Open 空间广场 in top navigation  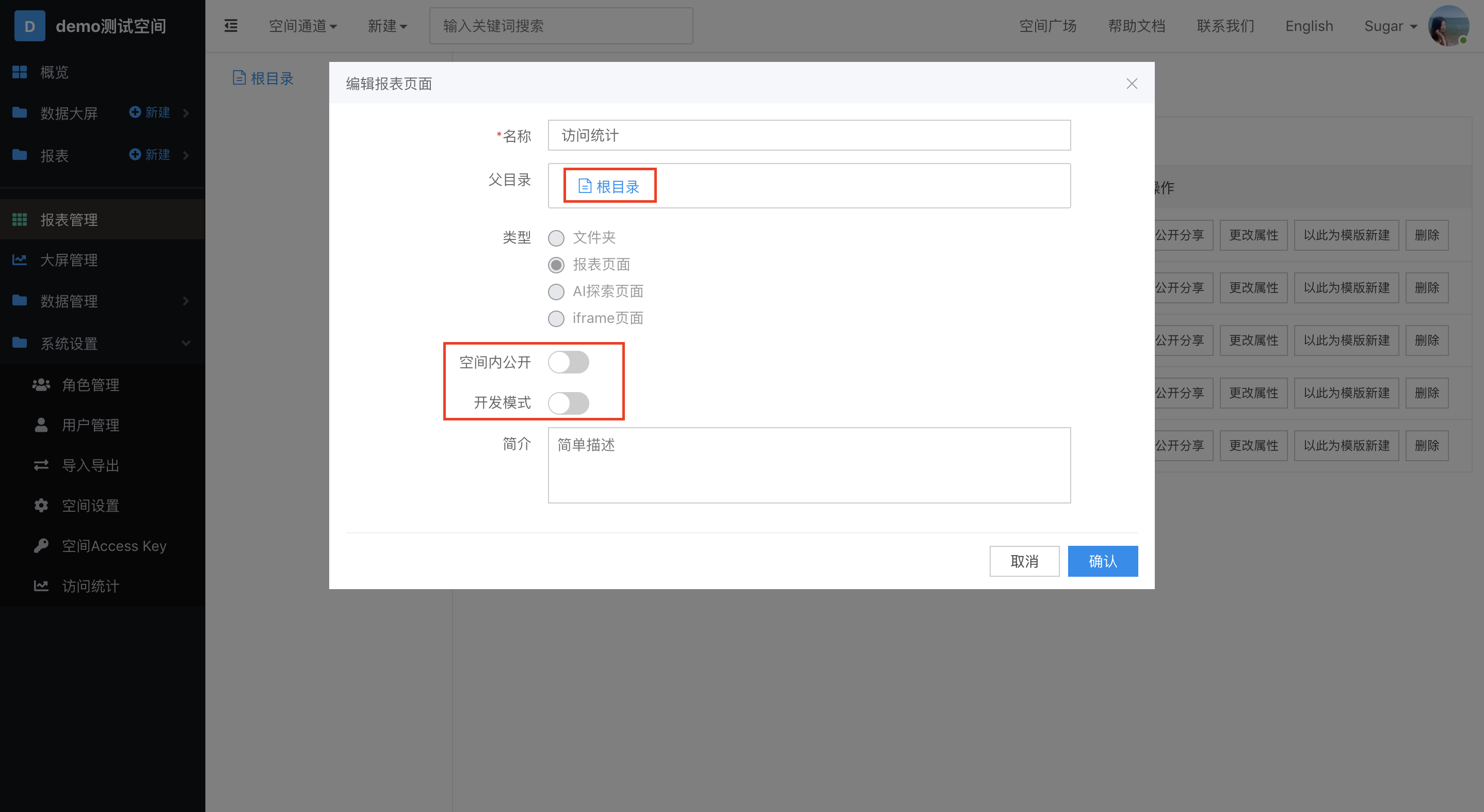point(1047,26)
